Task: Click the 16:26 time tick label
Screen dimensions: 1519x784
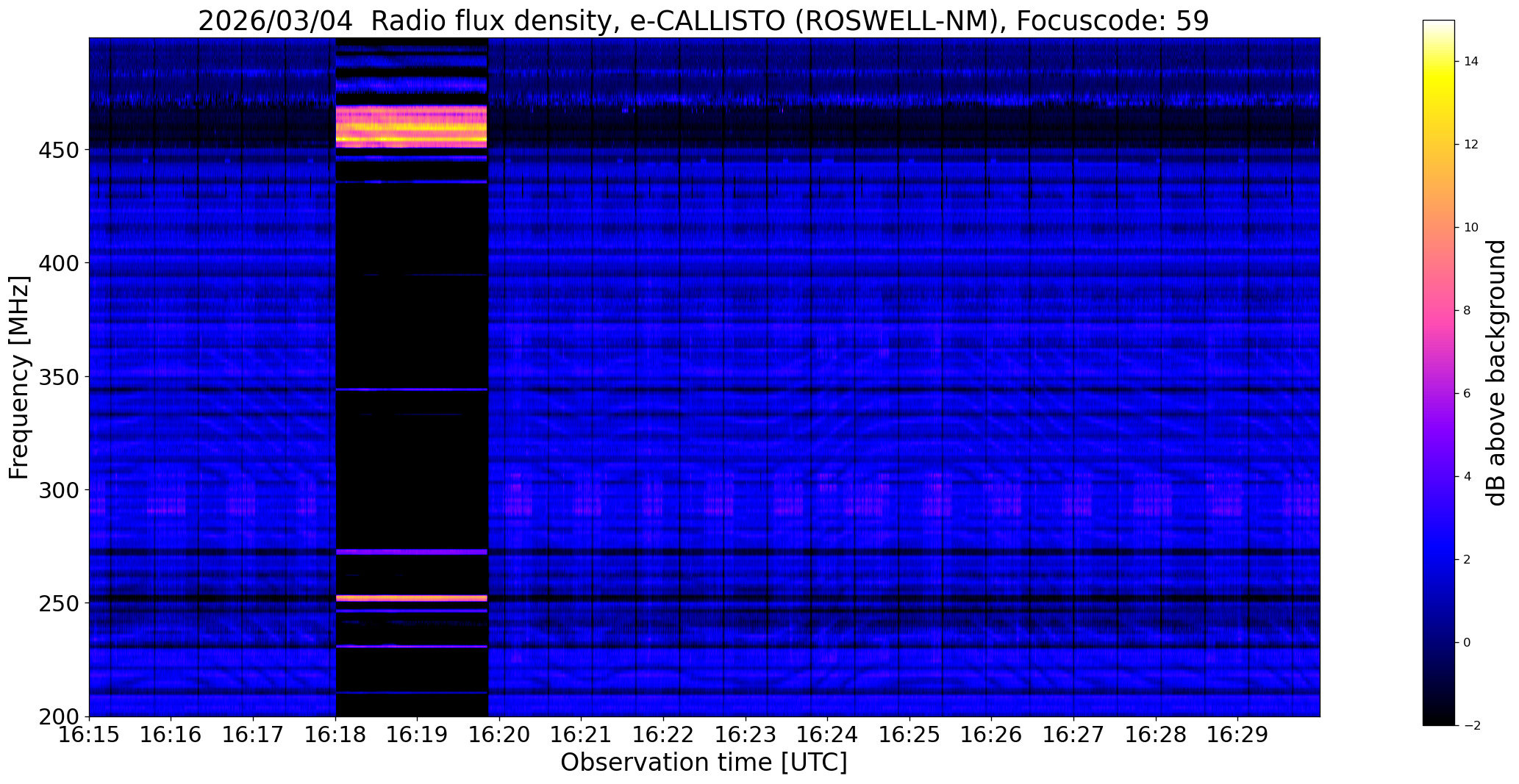Action: point(992,734)
